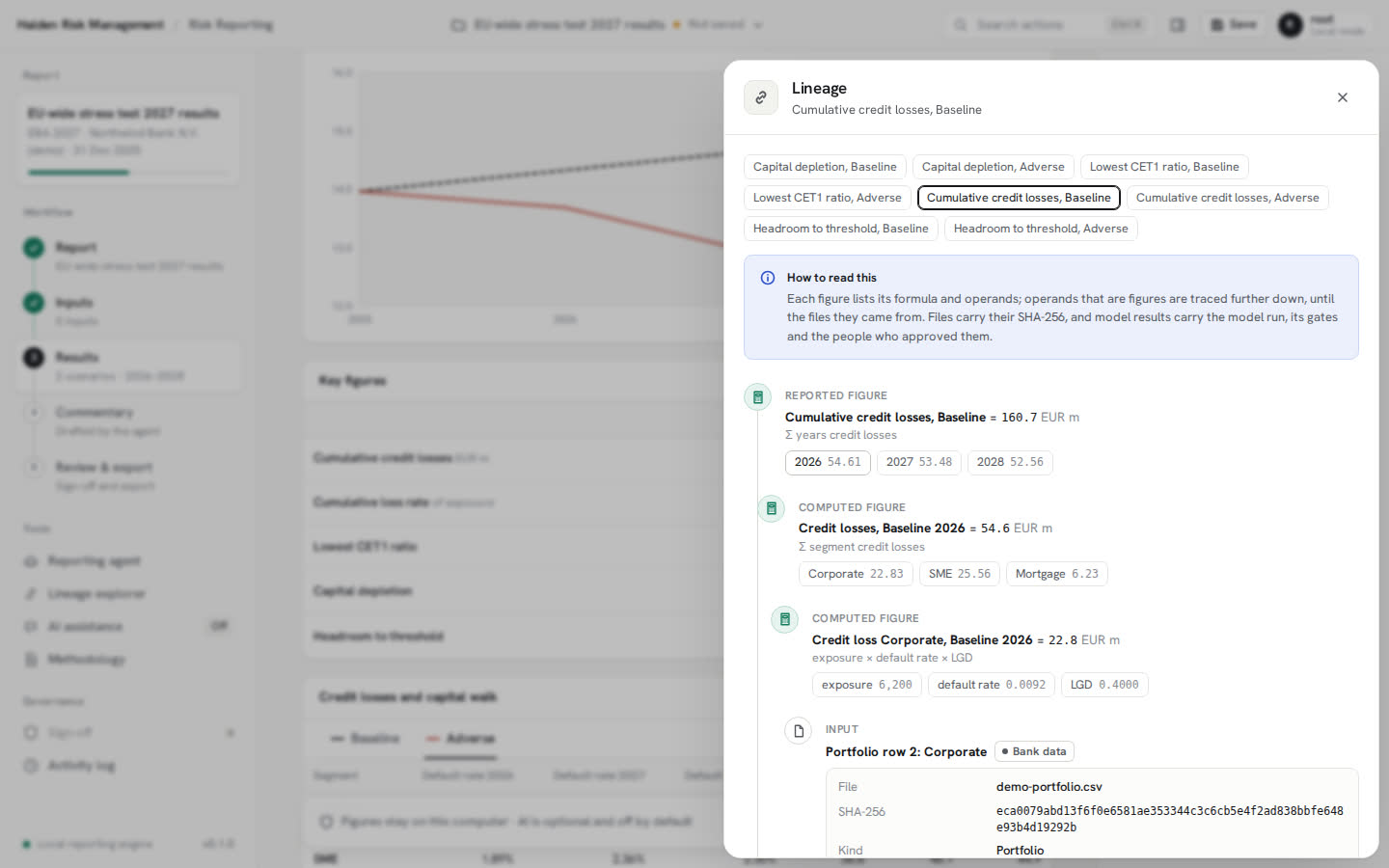Click the Lineage link icon in dialog header

(x=761, y=97)
